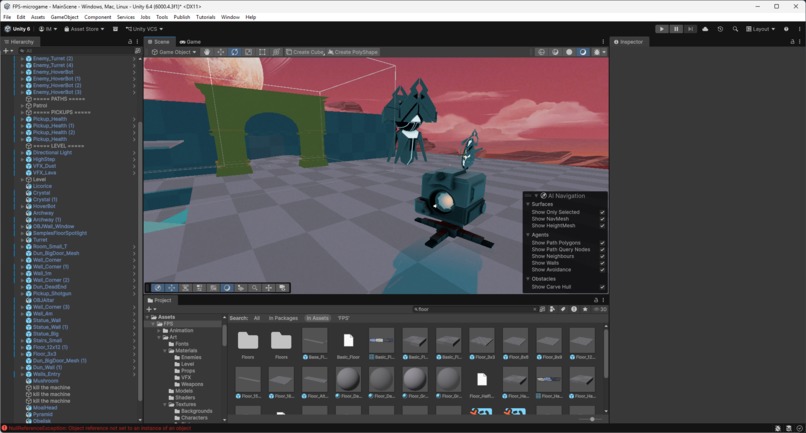Toggle Show Path Query Nodes checkbox
806x433 pixels.
(602, 249)
